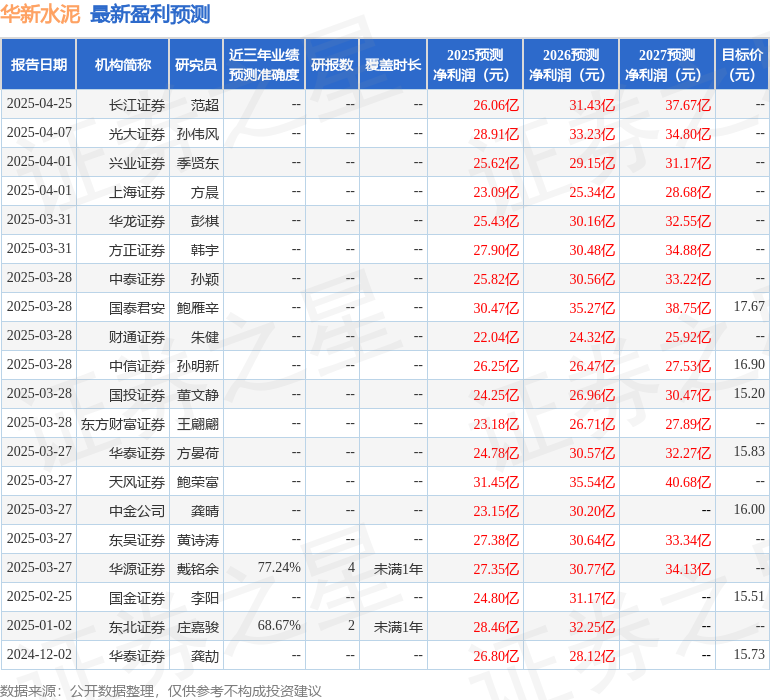
Task: Click researcher name 鲍雁辛
Action: [198, 308]
